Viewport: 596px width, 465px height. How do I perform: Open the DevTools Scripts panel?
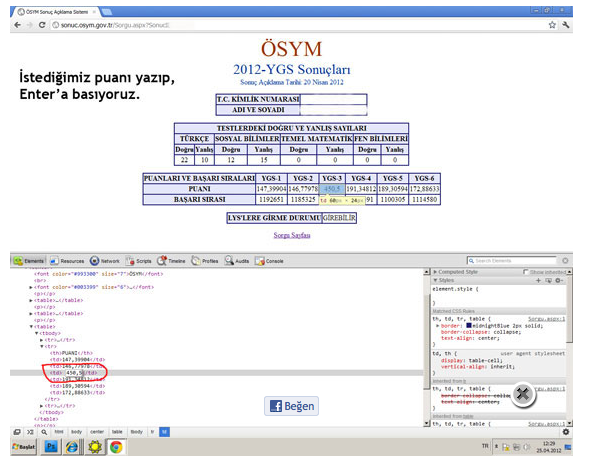[x=138, y=261]
